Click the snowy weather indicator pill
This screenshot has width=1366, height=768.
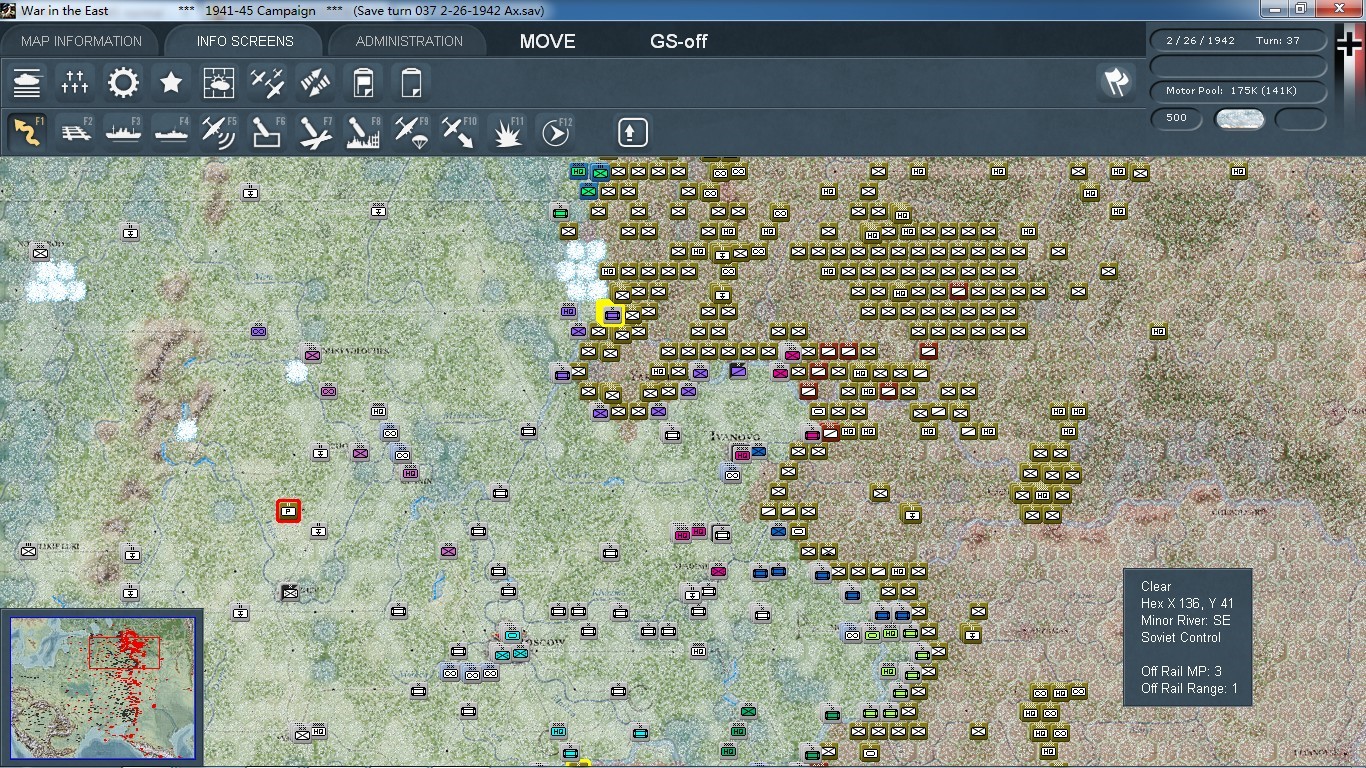point(1239,119)
